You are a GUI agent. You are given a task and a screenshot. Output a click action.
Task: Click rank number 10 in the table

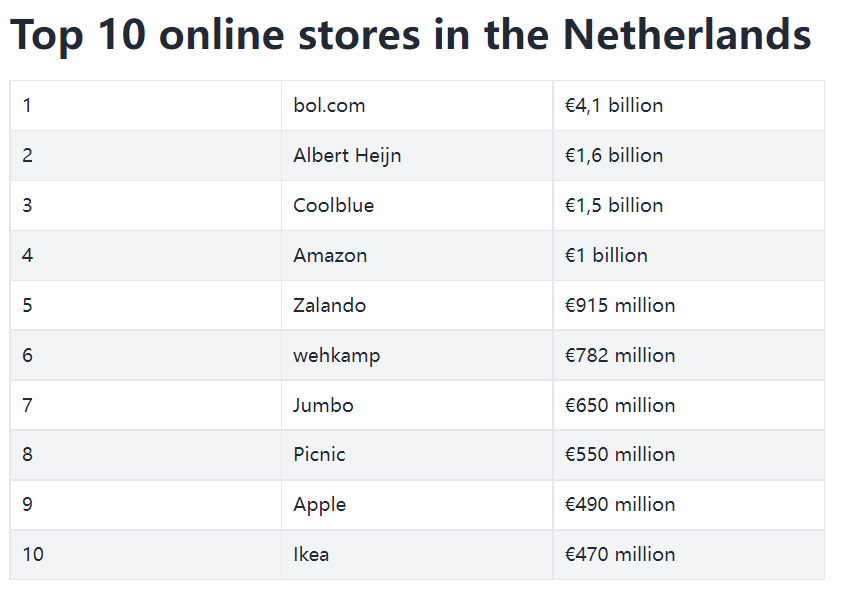[33, 555]
